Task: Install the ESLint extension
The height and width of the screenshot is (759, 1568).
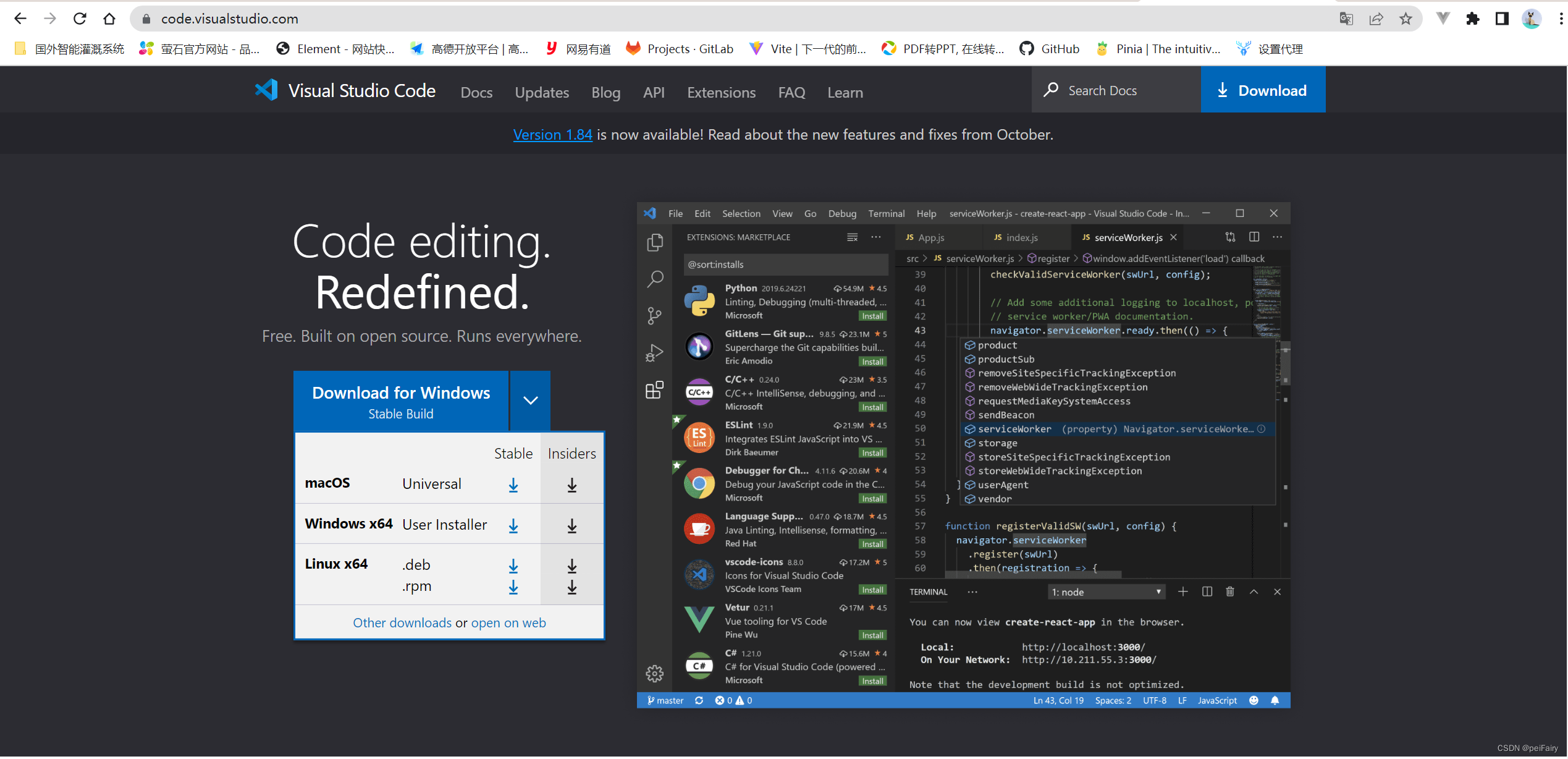Action: (872, 452)
